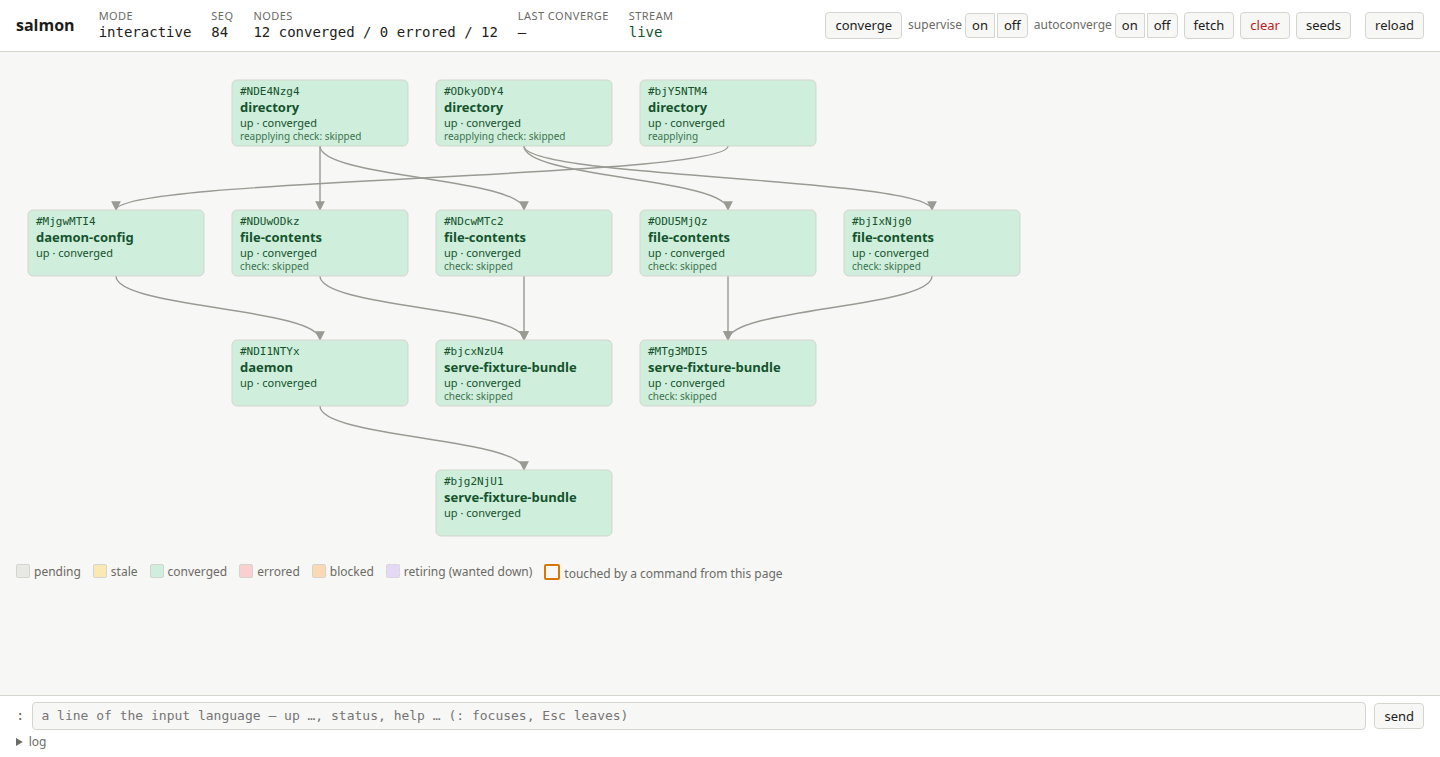Viewport: 1440px width, 757px height.
Task: Disable autoconverge with the off button
Action: (1162, 25)
